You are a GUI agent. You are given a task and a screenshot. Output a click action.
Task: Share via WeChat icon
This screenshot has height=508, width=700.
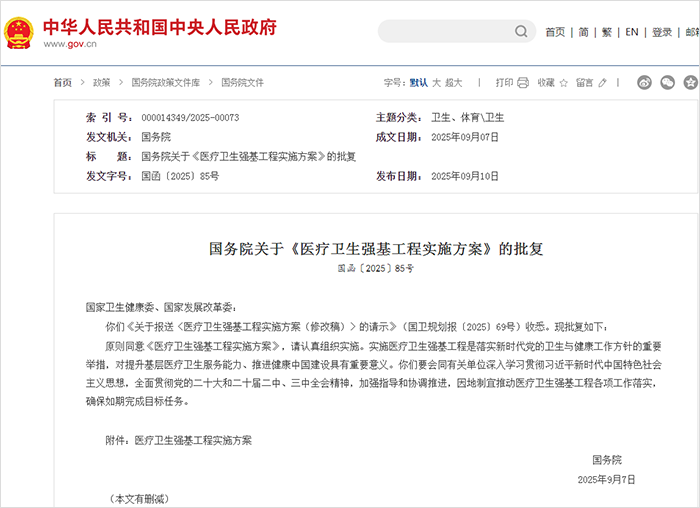(x=667, y=83)
